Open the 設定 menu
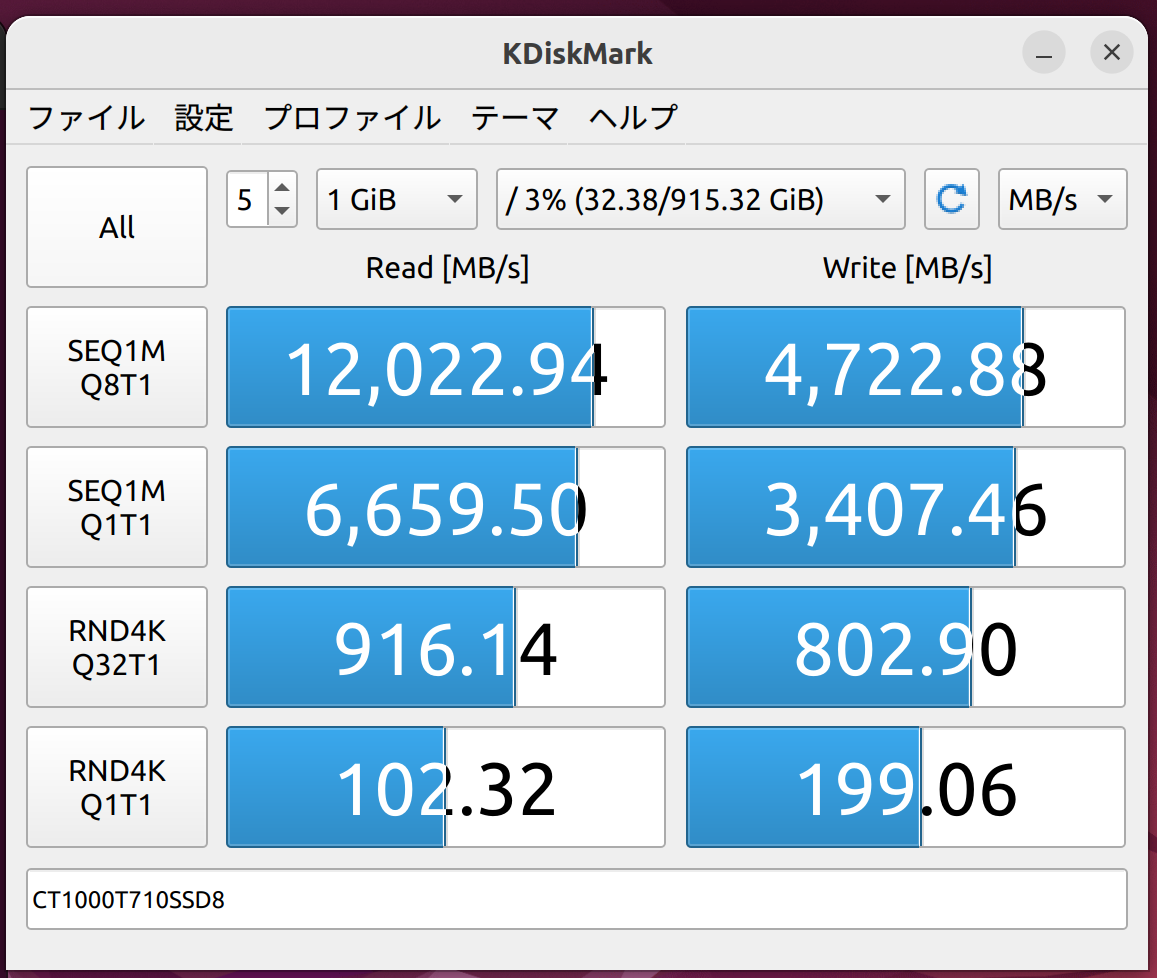This screenshot has height=978, width=1157. click(x=204, y=118)
